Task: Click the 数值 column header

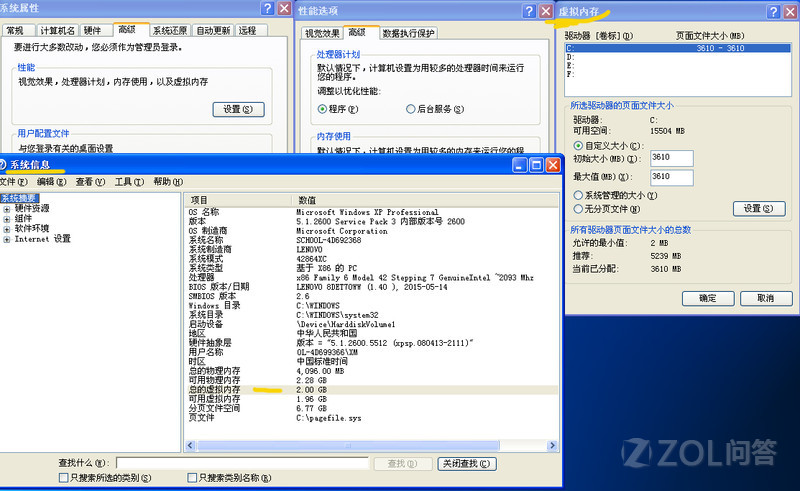Action: (x=426, y=200)
